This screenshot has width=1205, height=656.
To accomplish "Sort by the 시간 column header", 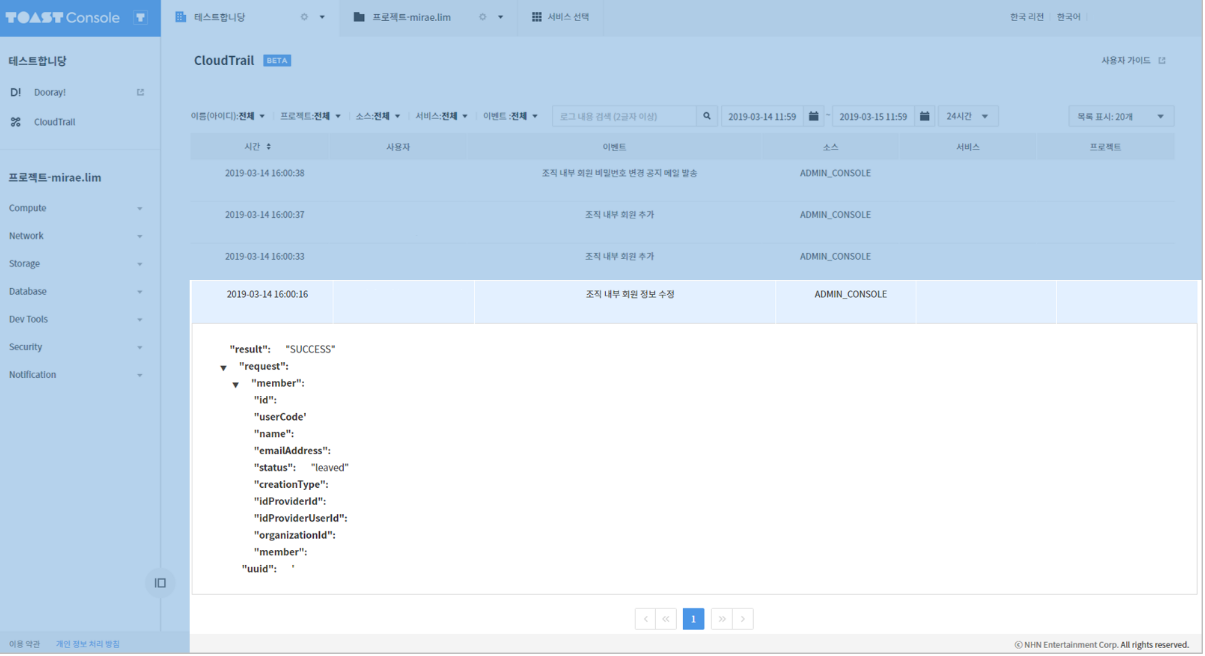I will click(259, 146).
